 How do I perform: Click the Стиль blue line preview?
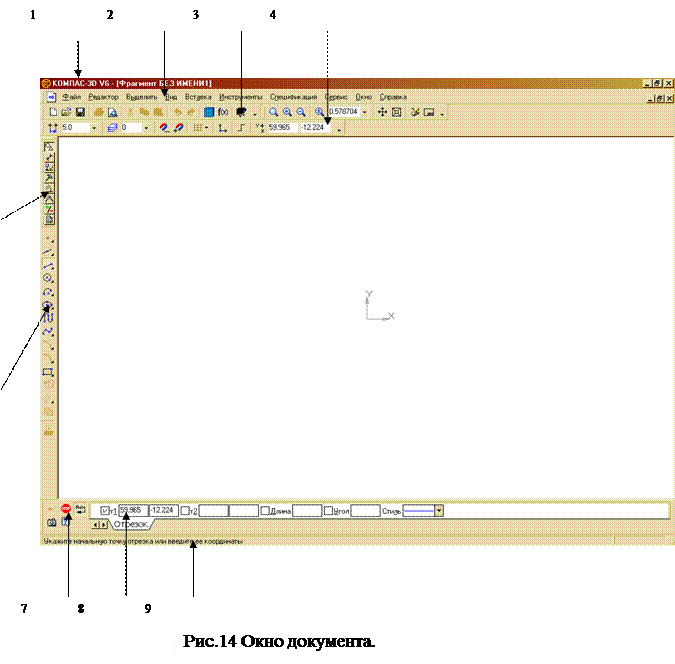coord(418,510)
